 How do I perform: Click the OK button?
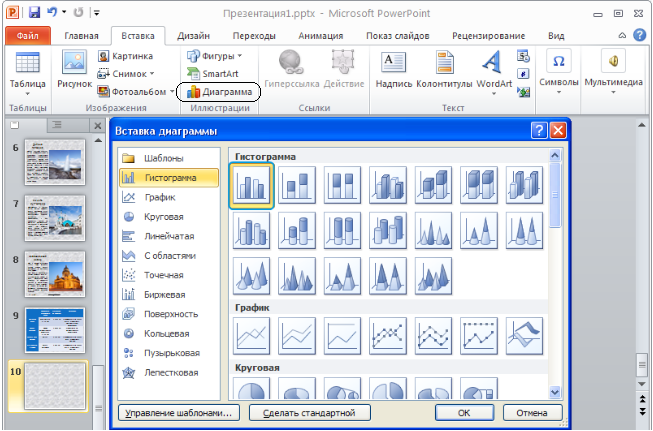[464, 413]
